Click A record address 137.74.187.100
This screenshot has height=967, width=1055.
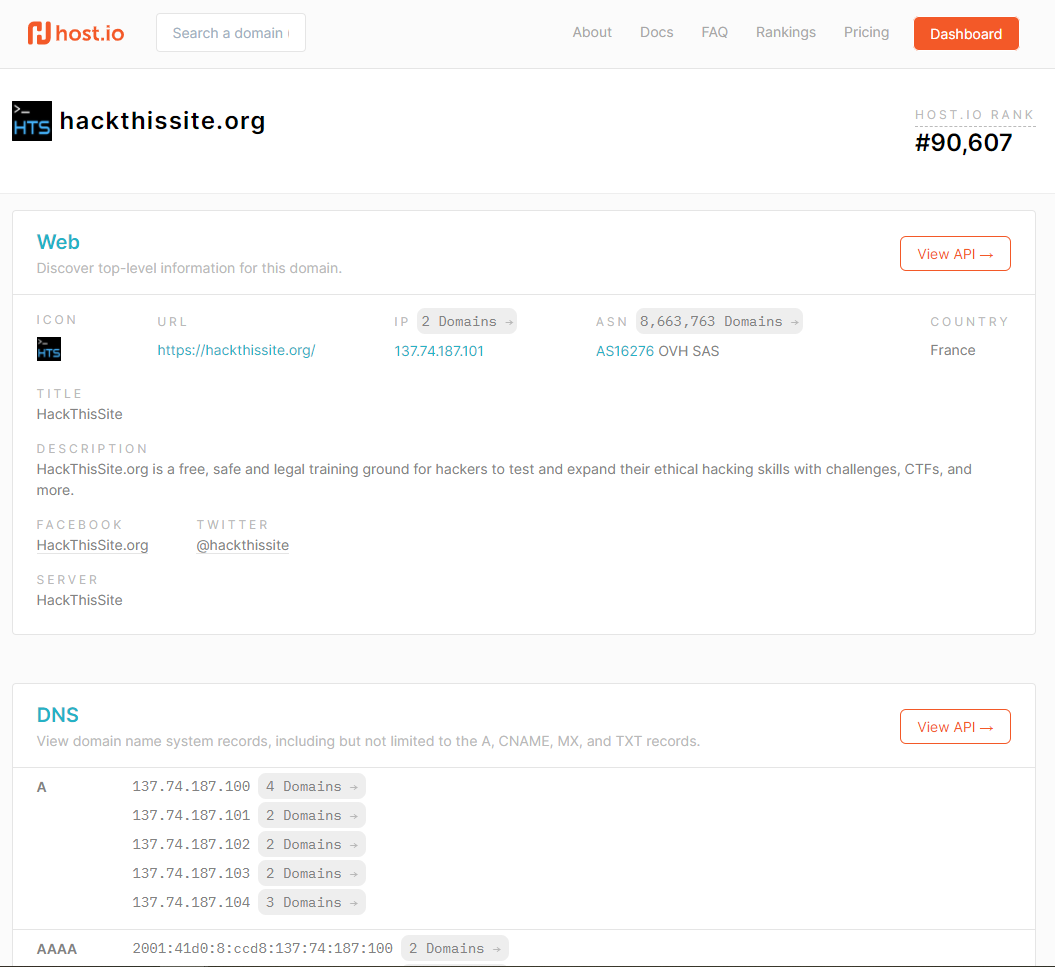[191, 787]
